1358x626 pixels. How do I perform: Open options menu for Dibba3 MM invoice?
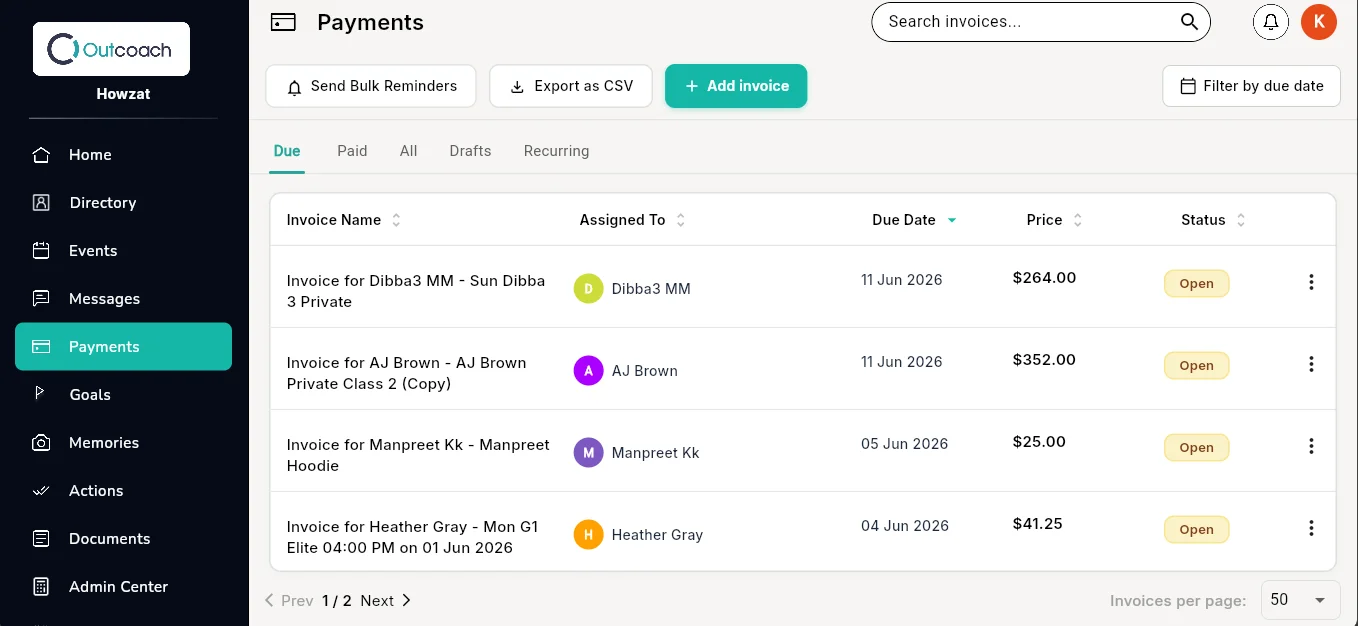[1311, 283]
